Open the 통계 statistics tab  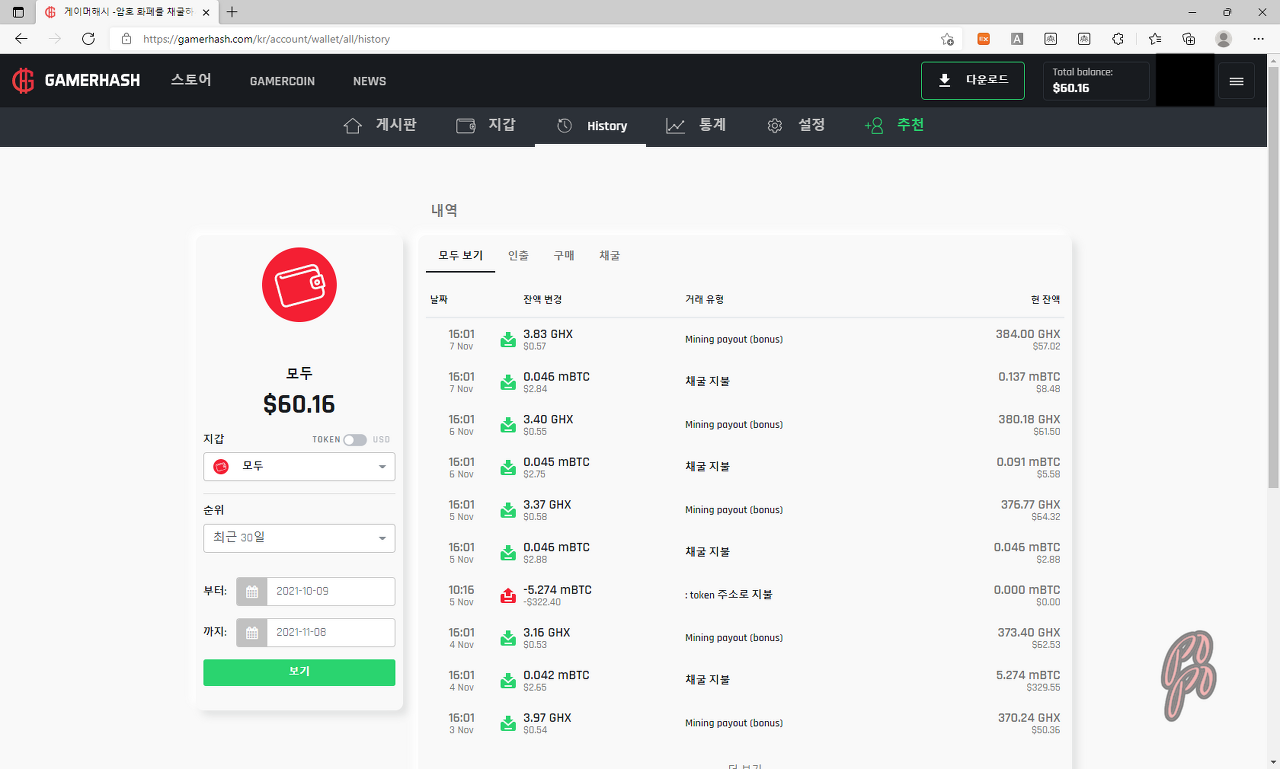(696, 126)
